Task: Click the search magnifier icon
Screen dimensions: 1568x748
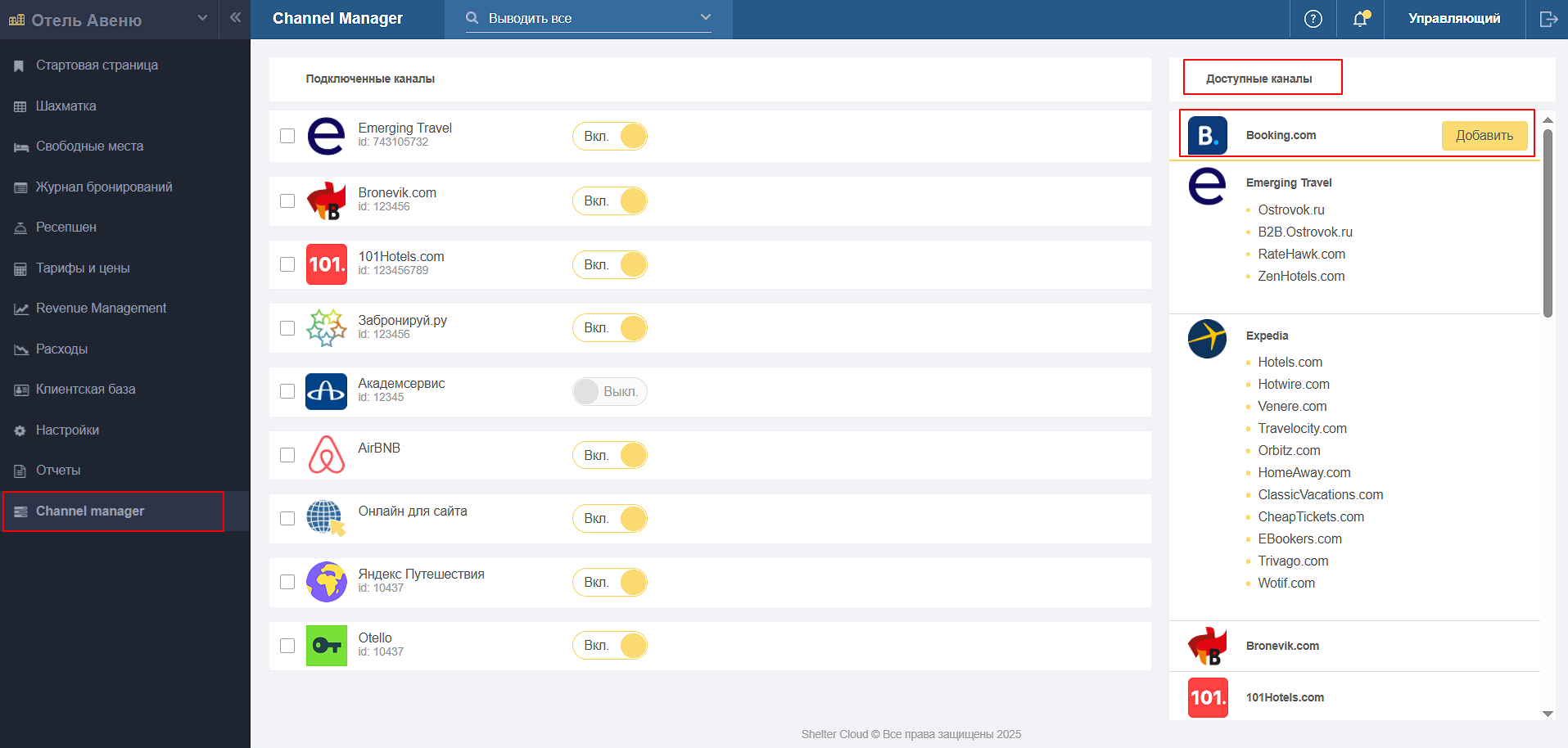Action: click(x=472, y=17)
